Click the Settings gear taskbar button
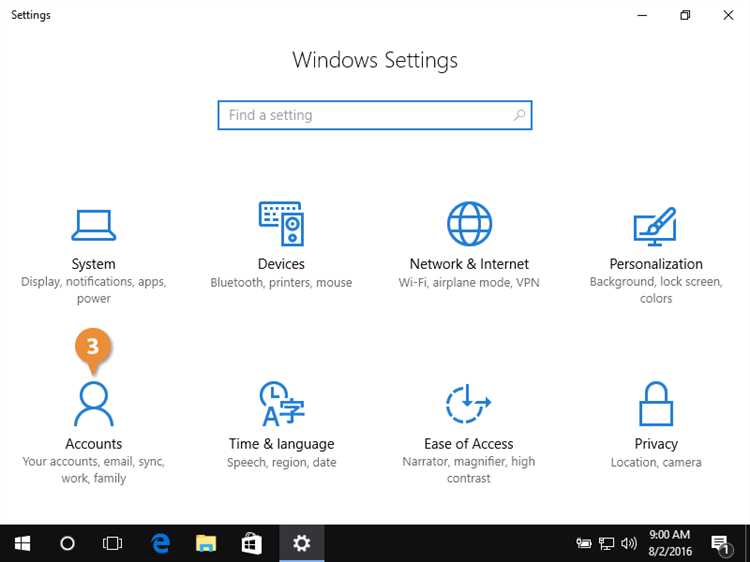This screenshot has width=750, height=562. point(301,543)
